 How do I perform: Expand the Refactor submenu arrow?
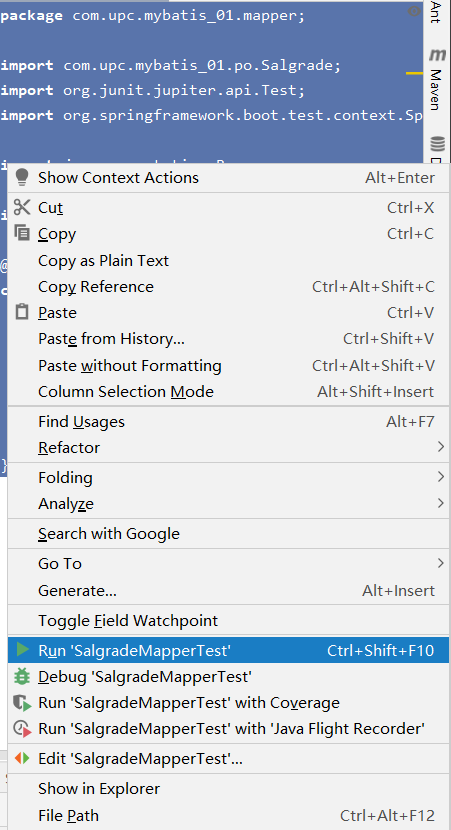(x=440, y=447)
